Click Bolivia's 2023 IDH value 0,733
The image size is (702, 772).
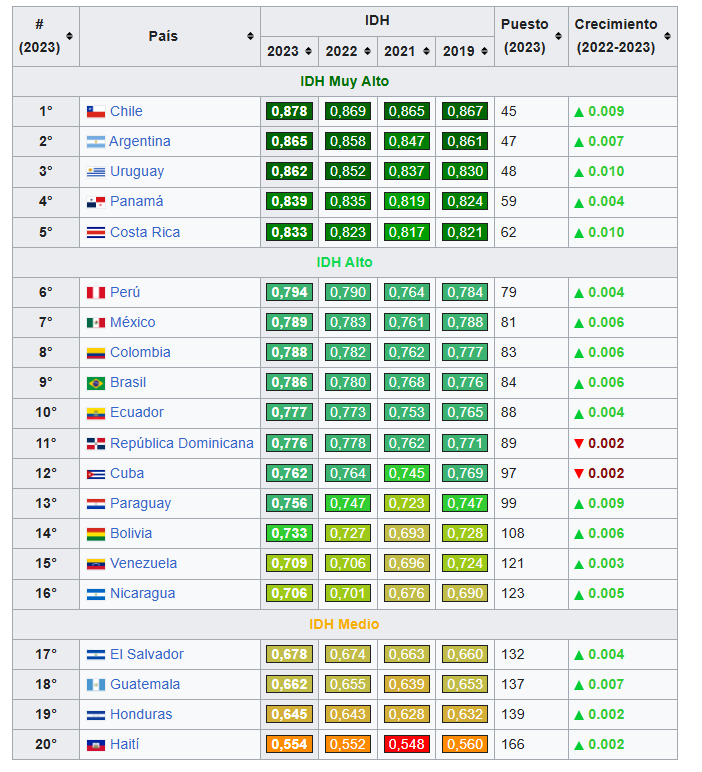click(x=289, y=534)
